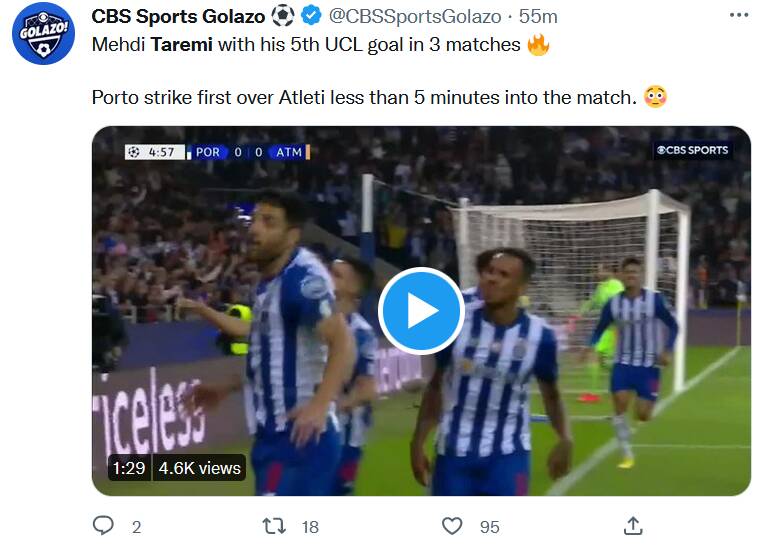This screenshot has height=550, width=772.
Task: Click the 18 retweets count
Action: [x=310, y=525]
